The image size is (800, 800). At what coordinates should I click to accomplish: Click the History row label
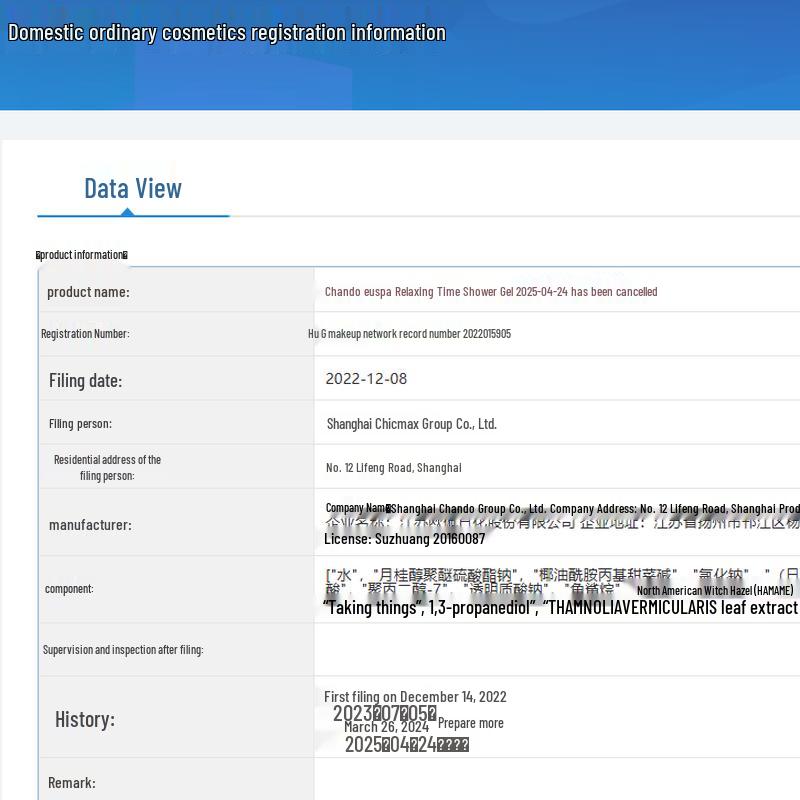coord(85,719)
